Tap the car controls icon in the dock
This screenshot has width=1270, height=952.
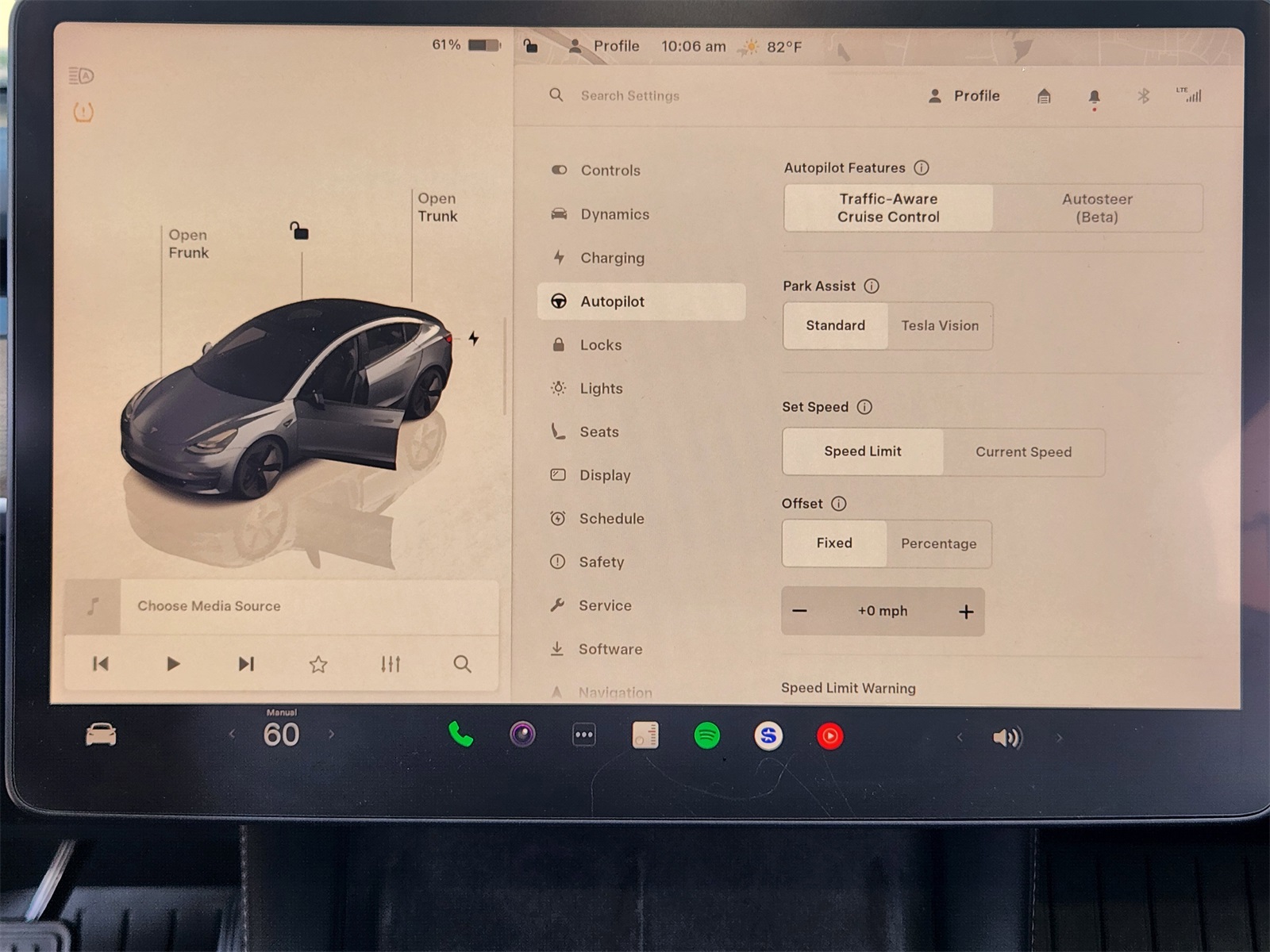[101, 735]
